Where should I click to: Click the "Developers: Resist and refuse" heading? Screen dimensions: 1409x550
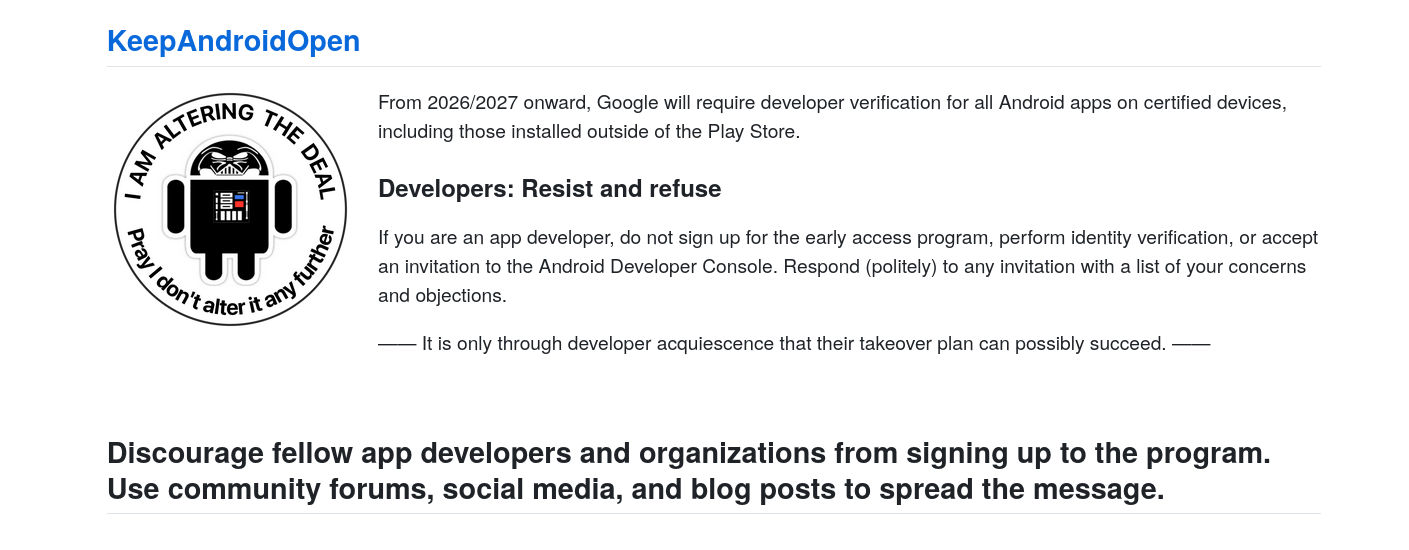click(x=549, y=189)
